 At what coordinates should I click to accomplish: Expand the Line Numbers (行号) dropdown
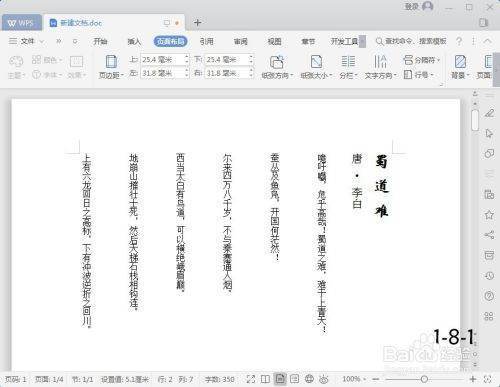click(x=418, y=74)
